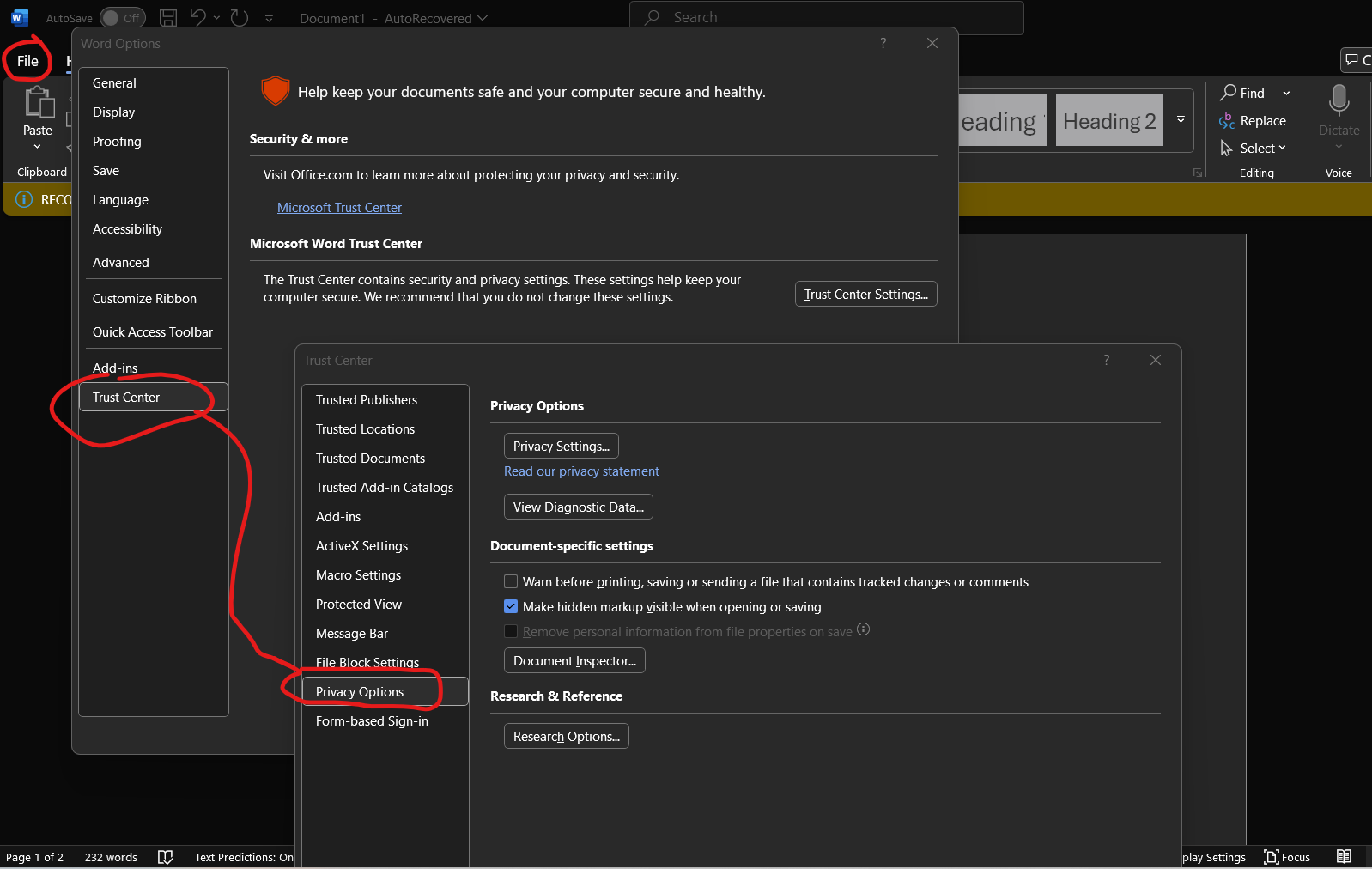
Task: Click the Focus mode icon in status bar
Action: (x=1272, y=857)
